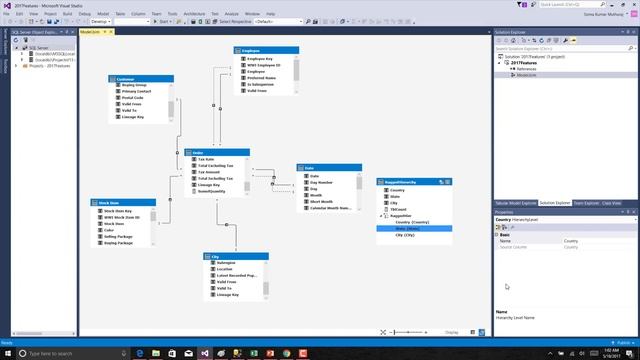Select References node in Solution Explorer

click(x=526, y=69)
